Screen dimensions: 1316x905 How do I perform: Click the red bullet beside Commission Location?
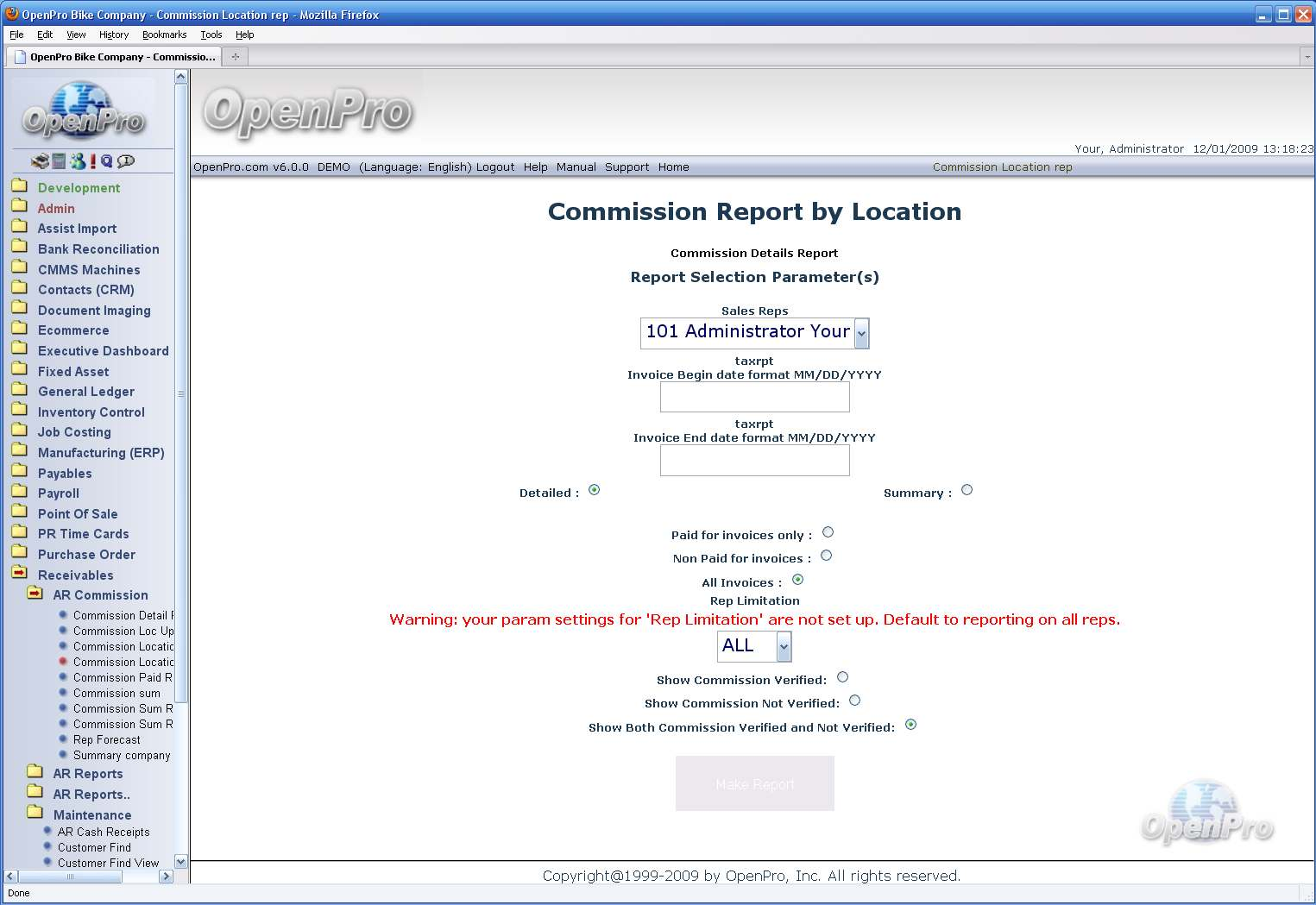click(63, 662)
